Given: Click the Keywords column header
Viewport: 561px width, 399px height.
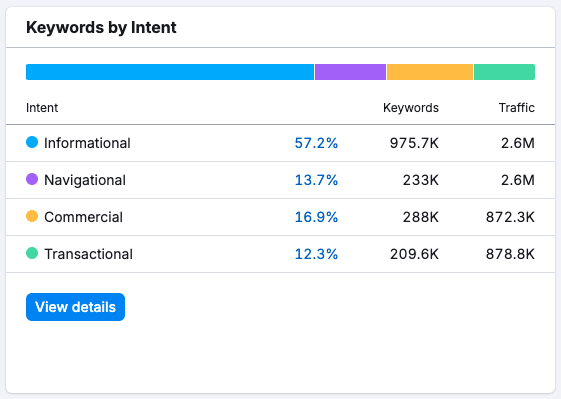Looking at the screenshot, I should tap(411, 108).
